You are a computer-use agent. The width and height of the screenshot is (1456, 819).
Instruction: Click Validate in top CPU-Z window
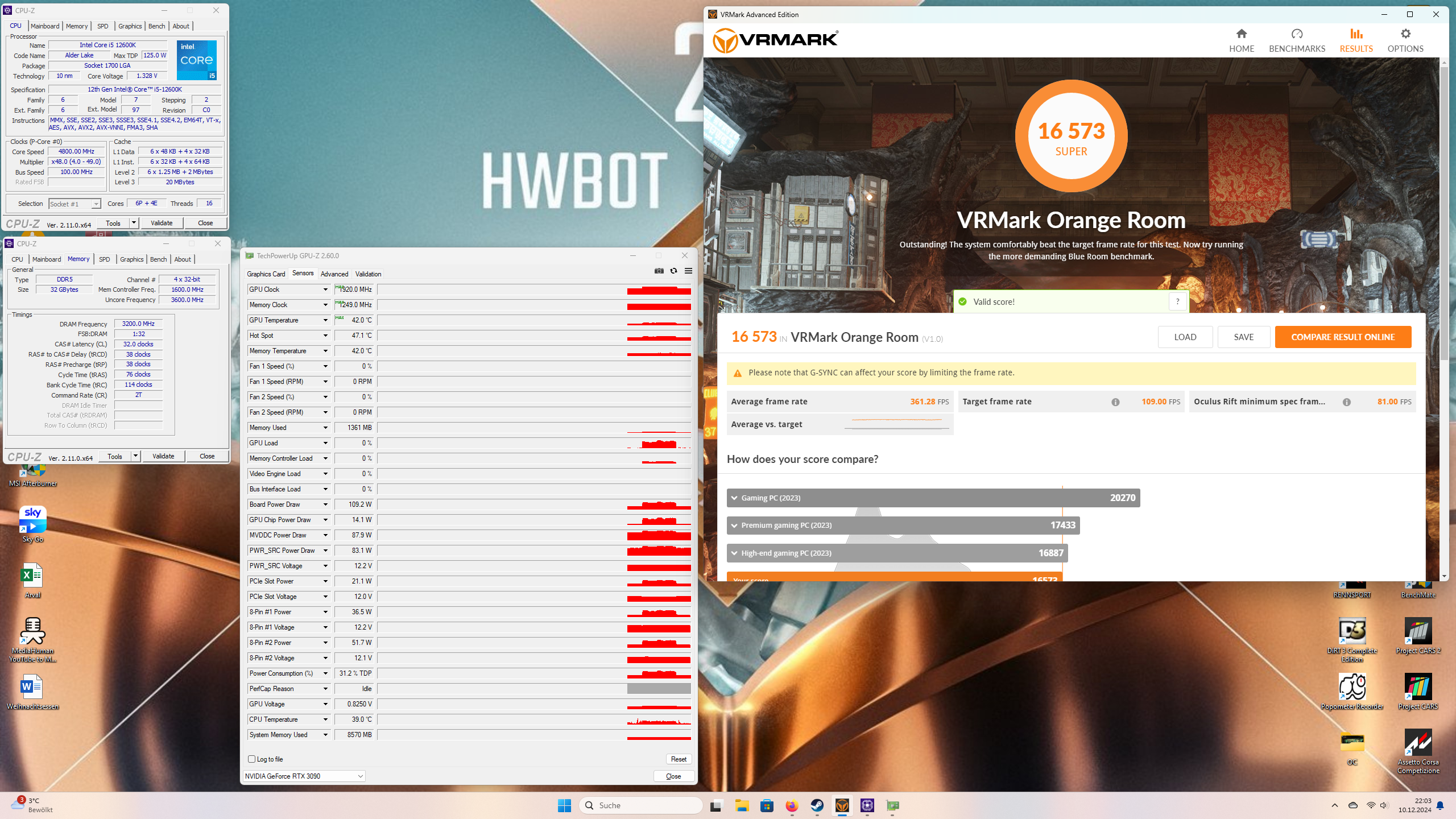click(162, 223)
